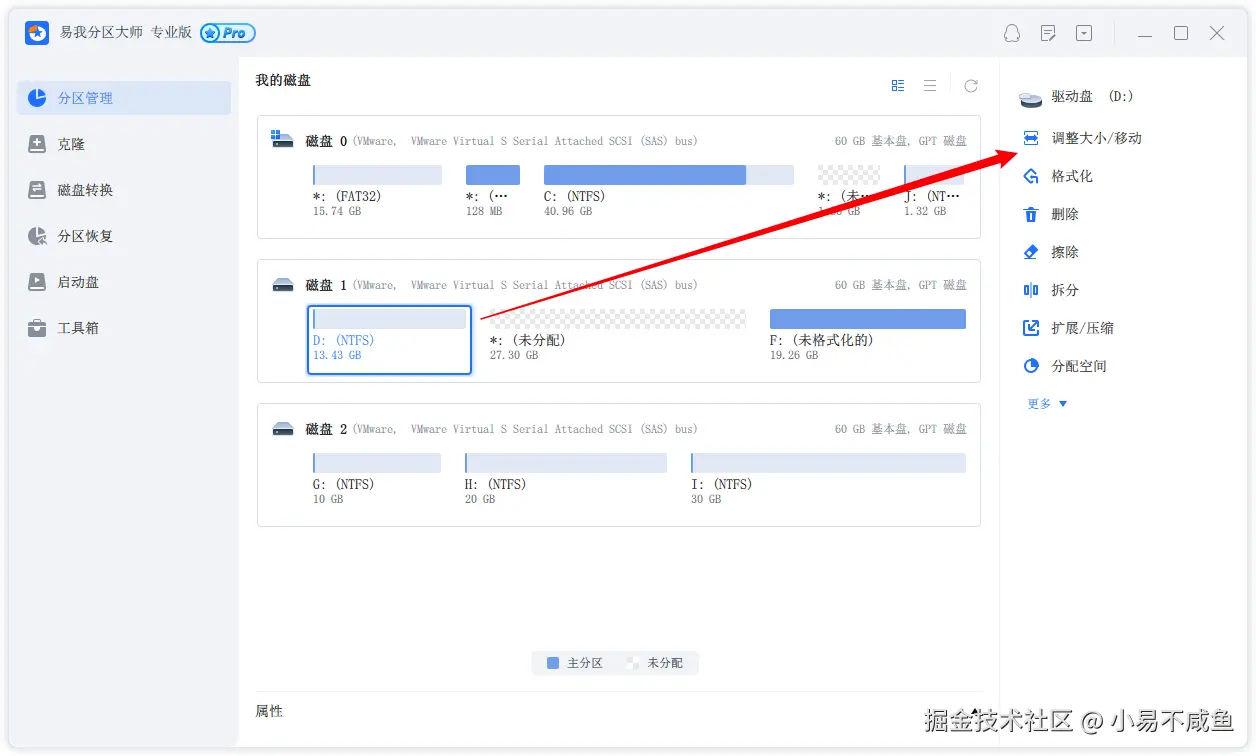Select 启动盘 bootable media in sidebar
The image size is (1256, 756).
[124, 282]
